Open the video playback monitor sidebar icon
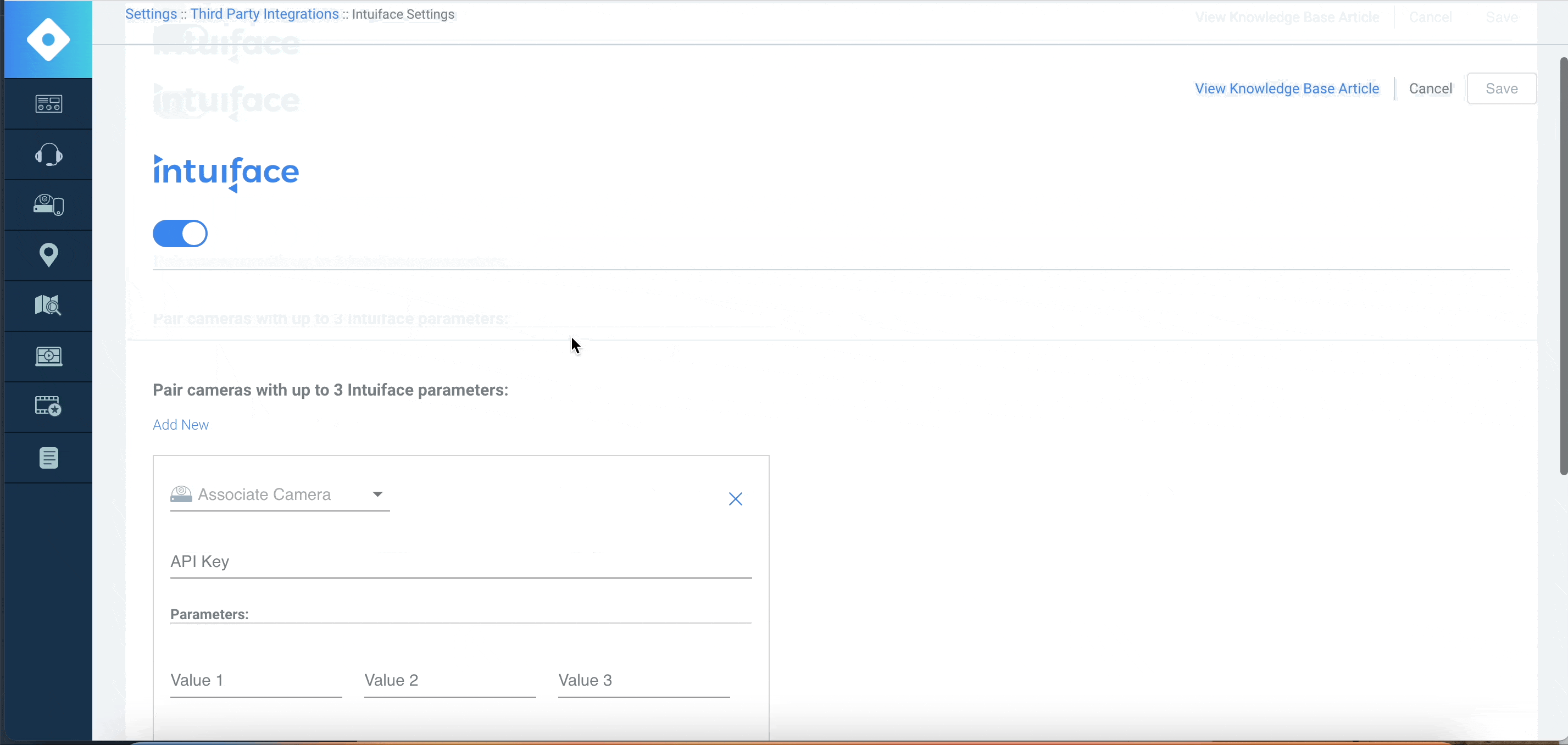Image resolution: width=1568 pixels, height=745 pixels. tap(48, 356)
